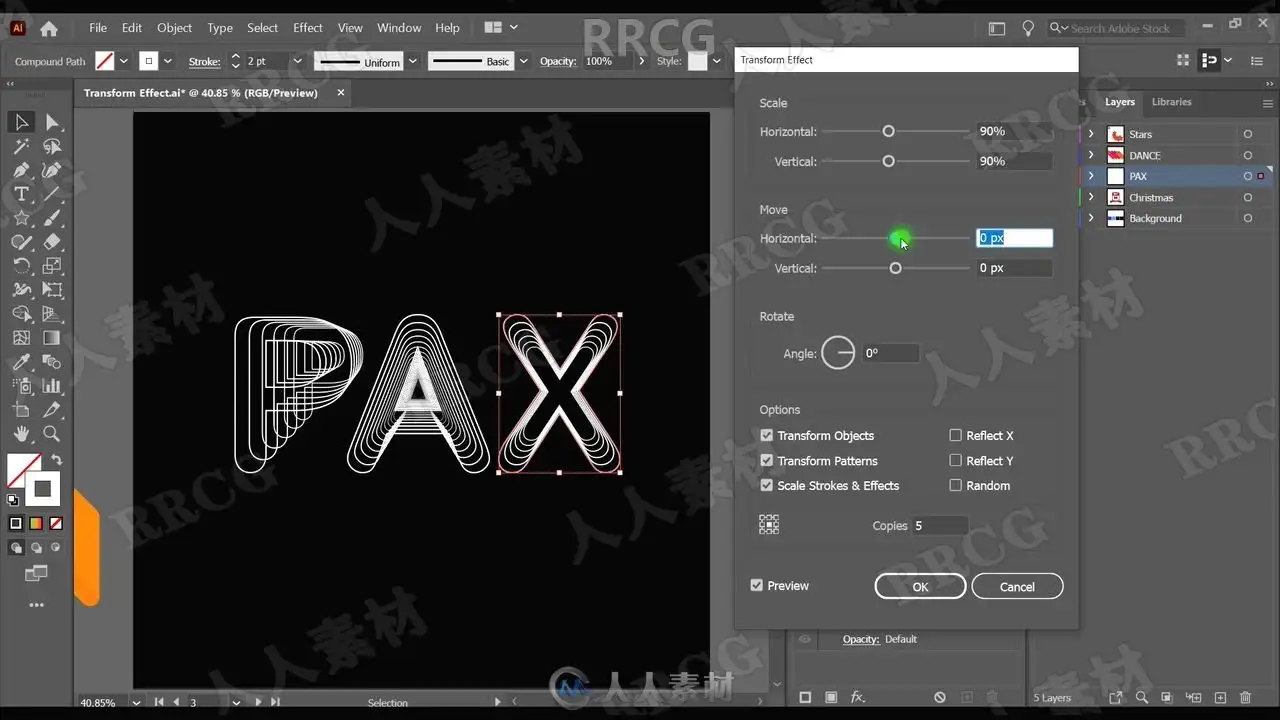Select the Zoom tool magnifier
This screenshot has height=720, width=1280.
coord(52,434)
